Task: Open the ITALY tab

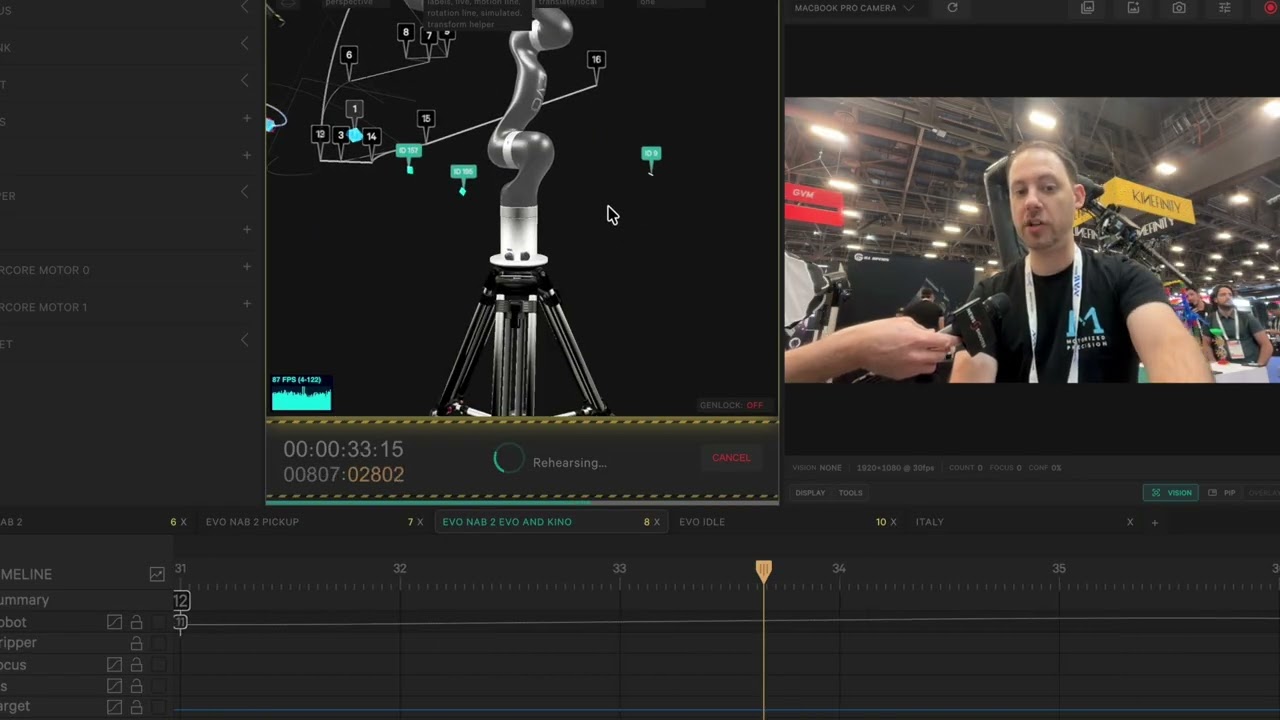Action: pos(929,522)
